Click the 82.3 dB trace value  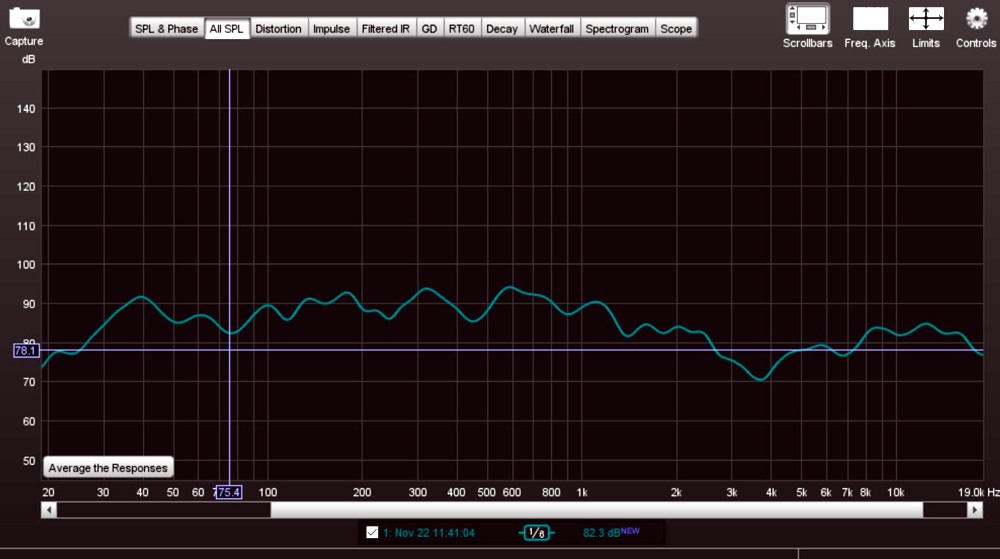coord(601,533)
